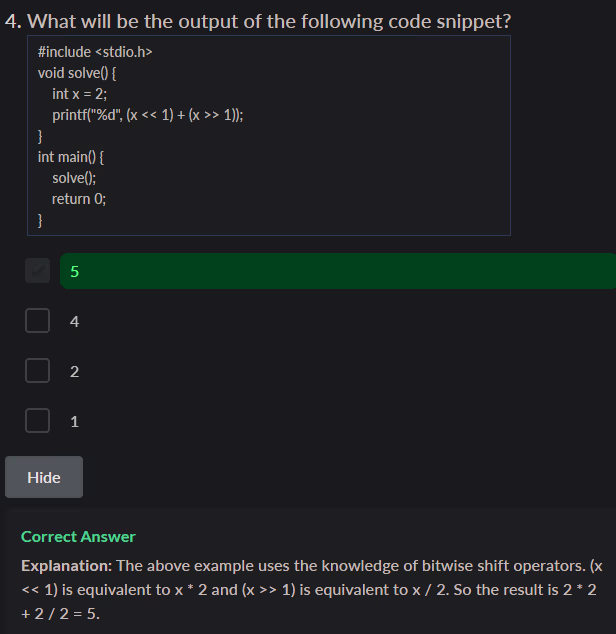Uncheck the checked box for answer 5
Viewport: 616px width, 634px height.
(x=38, y=271)
